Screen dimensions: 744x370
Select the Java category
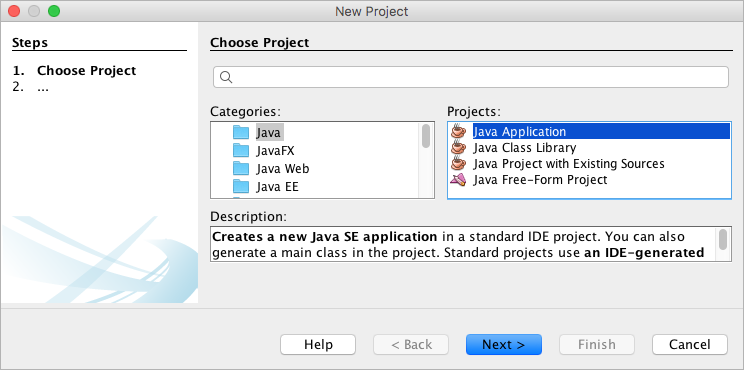coord(269,132)
